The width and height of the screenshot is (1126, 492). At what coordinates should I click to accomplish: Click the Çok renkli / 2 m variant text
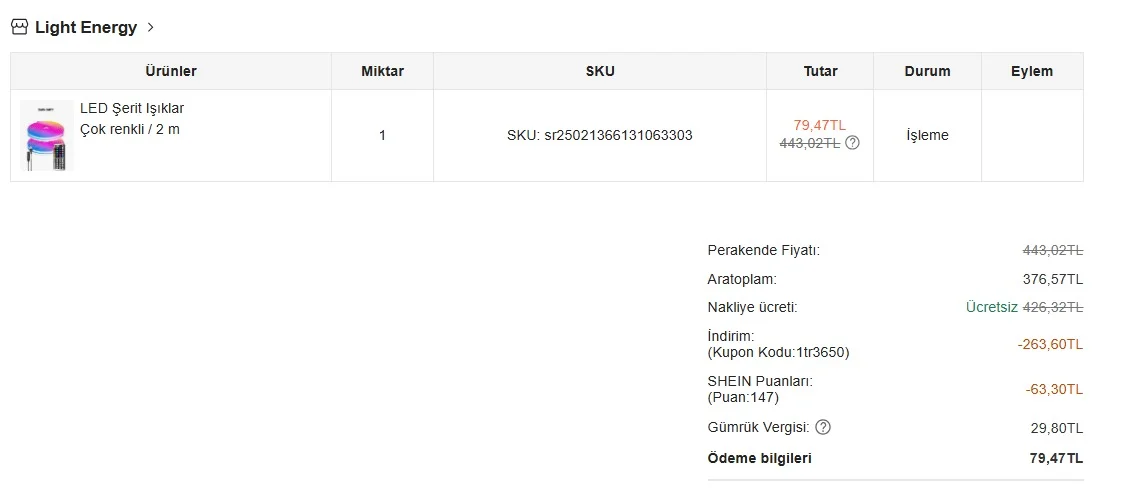(130, 129)
